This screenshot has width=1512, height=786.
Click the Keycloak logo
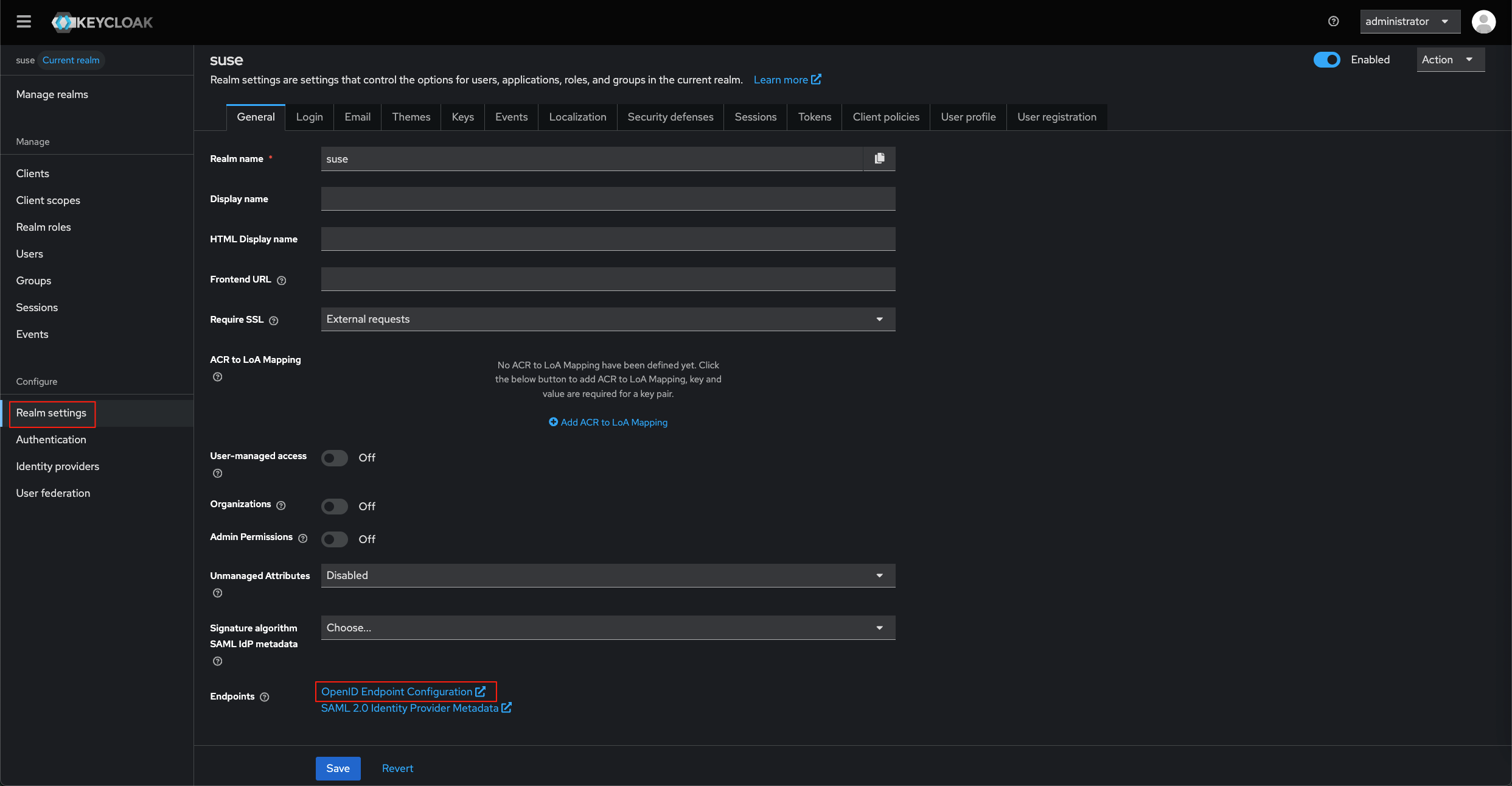click(102, 23)
